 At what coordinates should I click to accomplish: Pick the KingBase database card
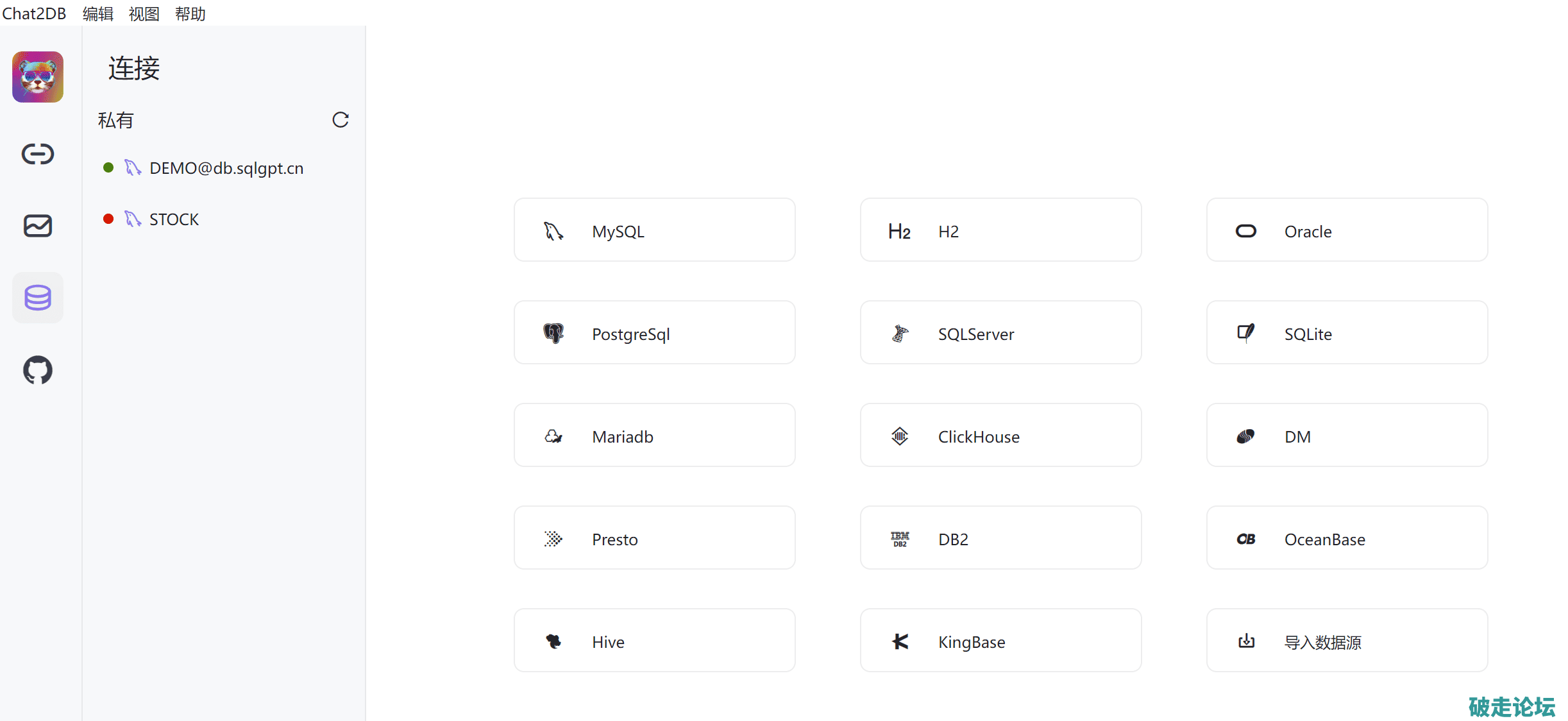[1000, 641]
